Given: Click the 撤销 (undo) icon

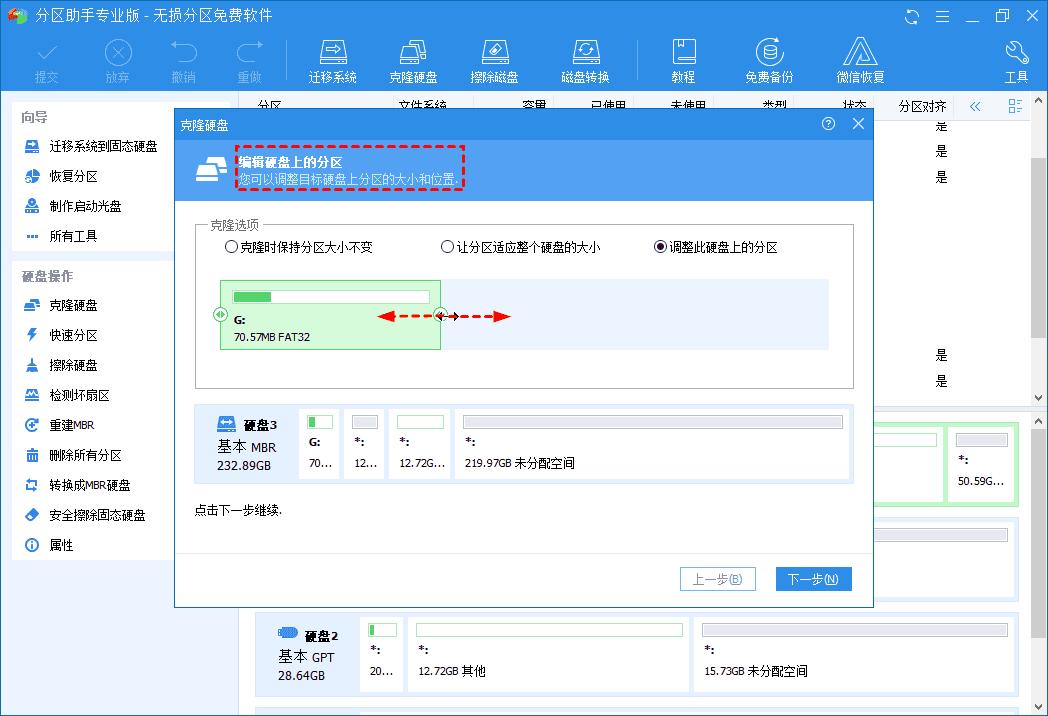Looking at the screenshot, I should point(185,58).
